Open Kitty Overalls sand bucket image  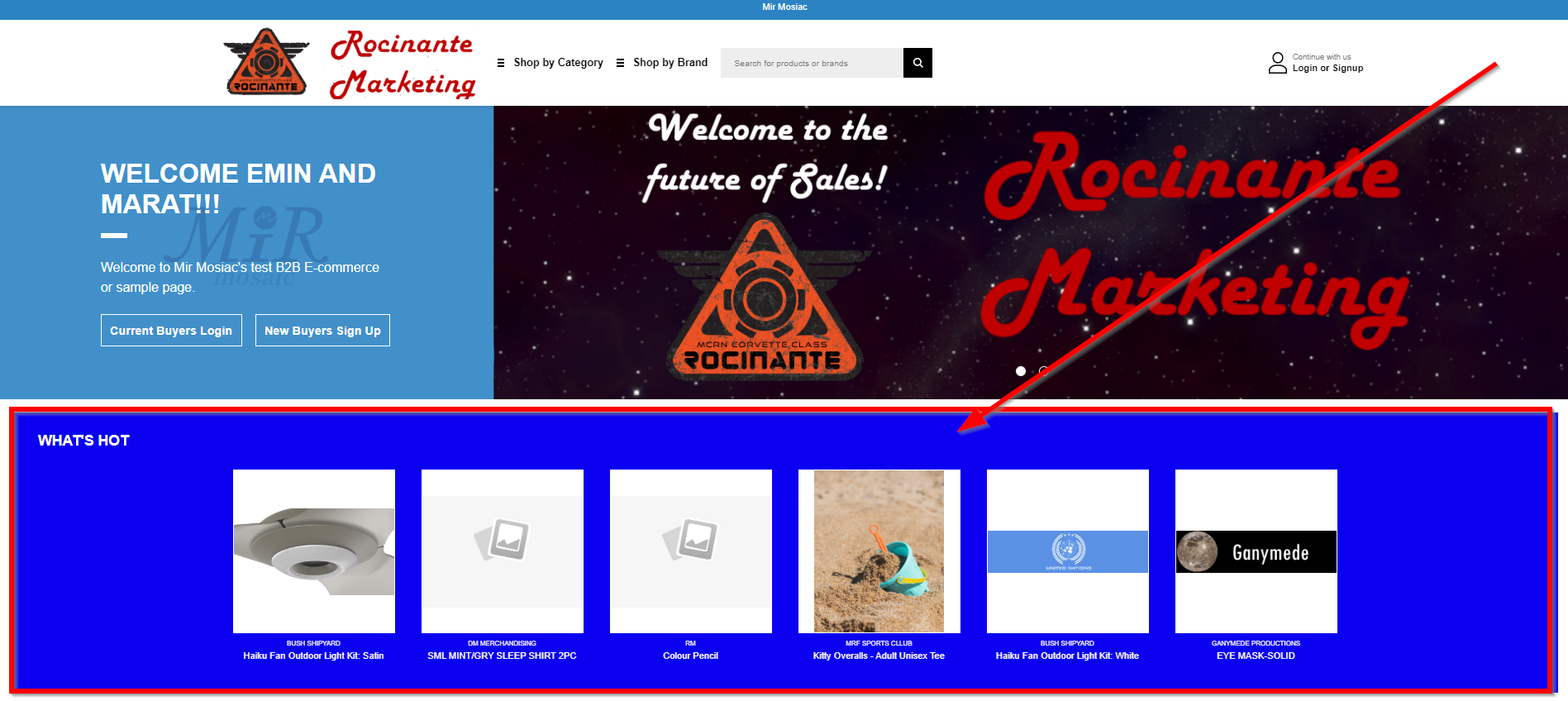click(879, 551)
